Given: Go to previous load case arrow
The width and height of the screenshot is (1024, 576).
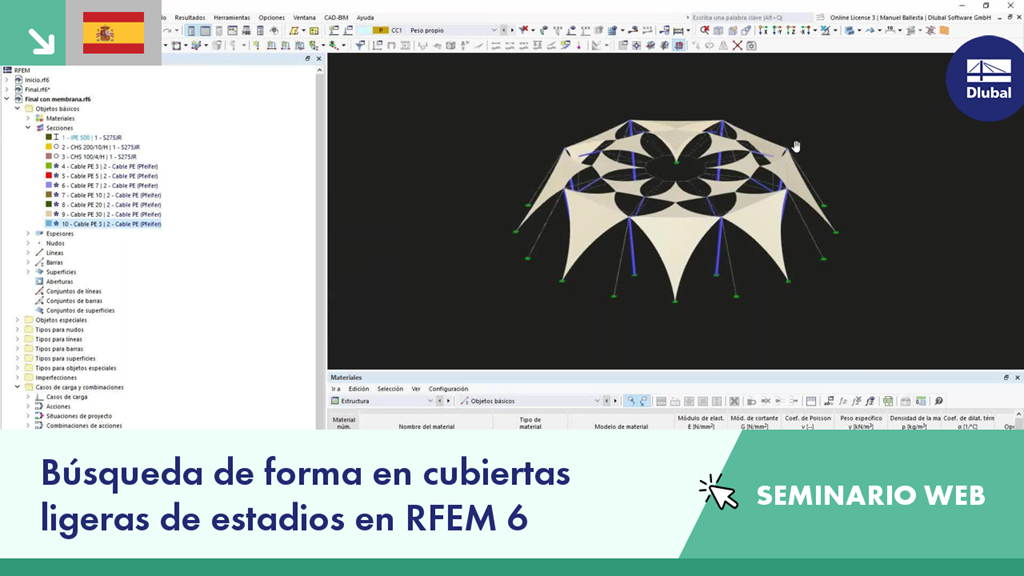Looking at the screenshot, I should (x=504, y=30).
